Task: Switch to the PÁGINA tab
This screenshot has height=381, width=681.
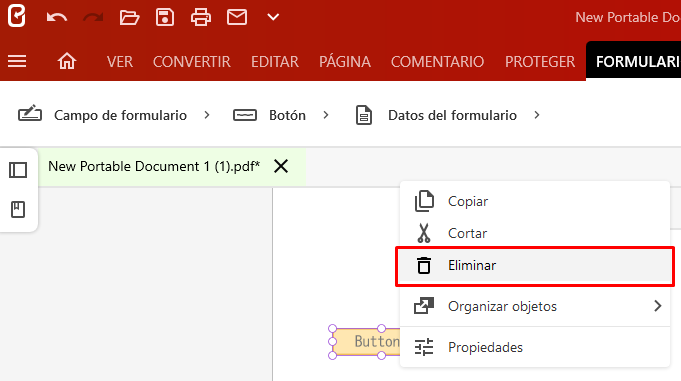Action: pos(345,62)
